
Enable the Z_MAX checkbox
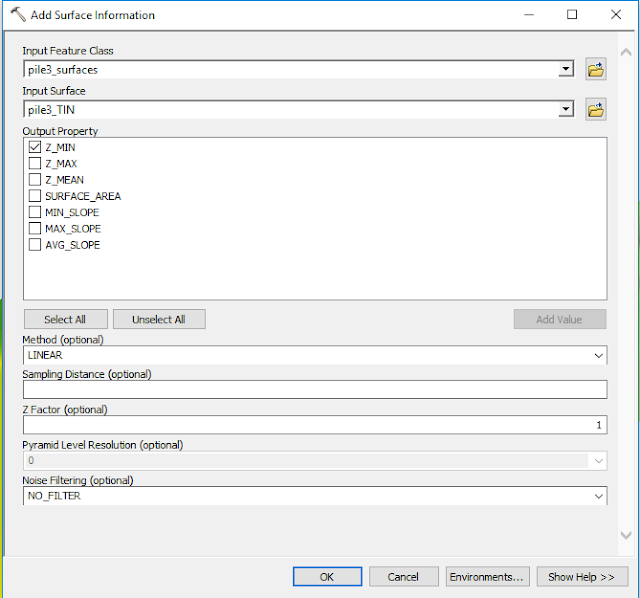pos(35,163)
